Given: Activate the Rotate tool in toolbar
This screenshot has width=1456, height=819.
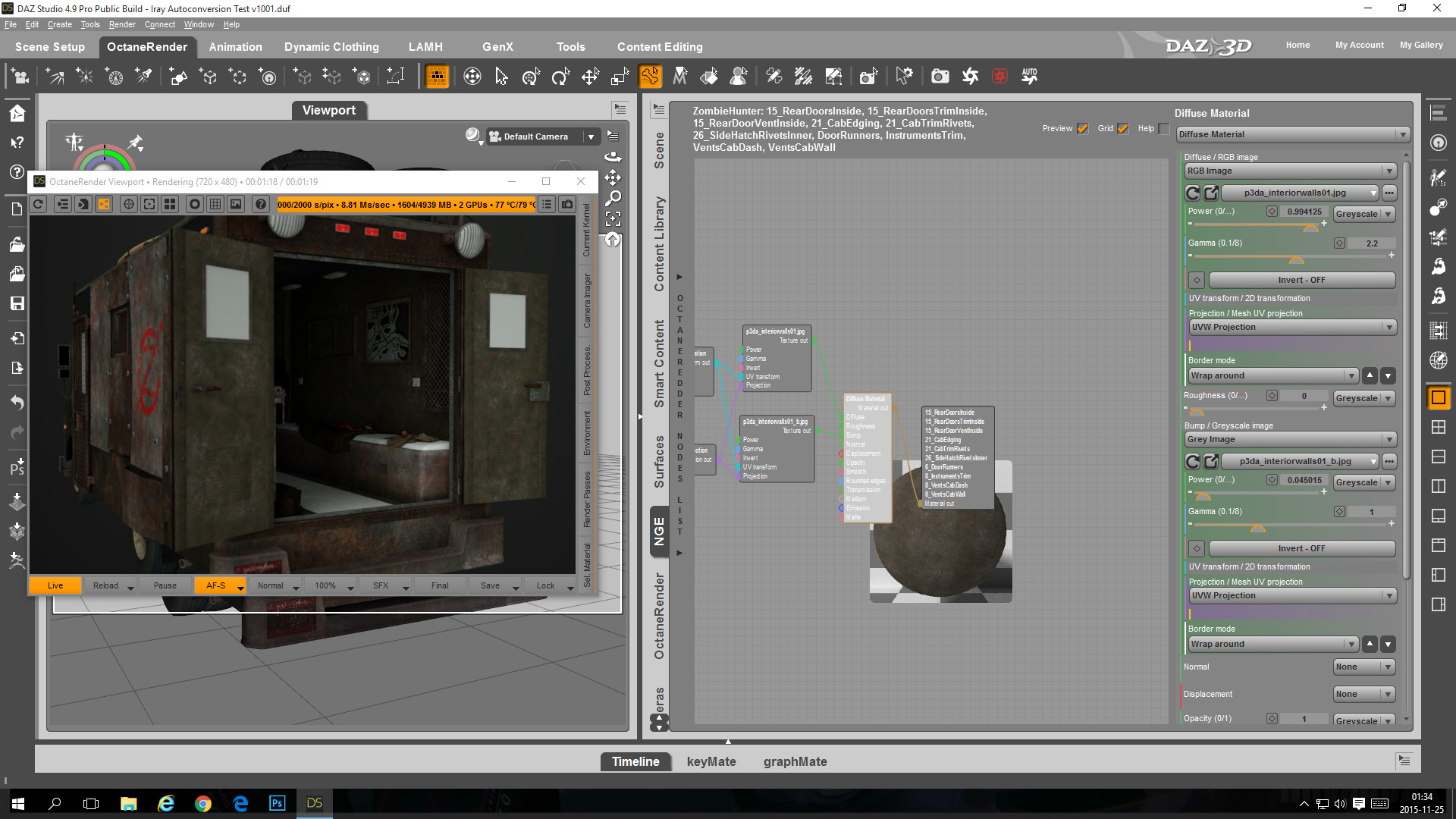Looking at the screenshot, I should [560, 77].
